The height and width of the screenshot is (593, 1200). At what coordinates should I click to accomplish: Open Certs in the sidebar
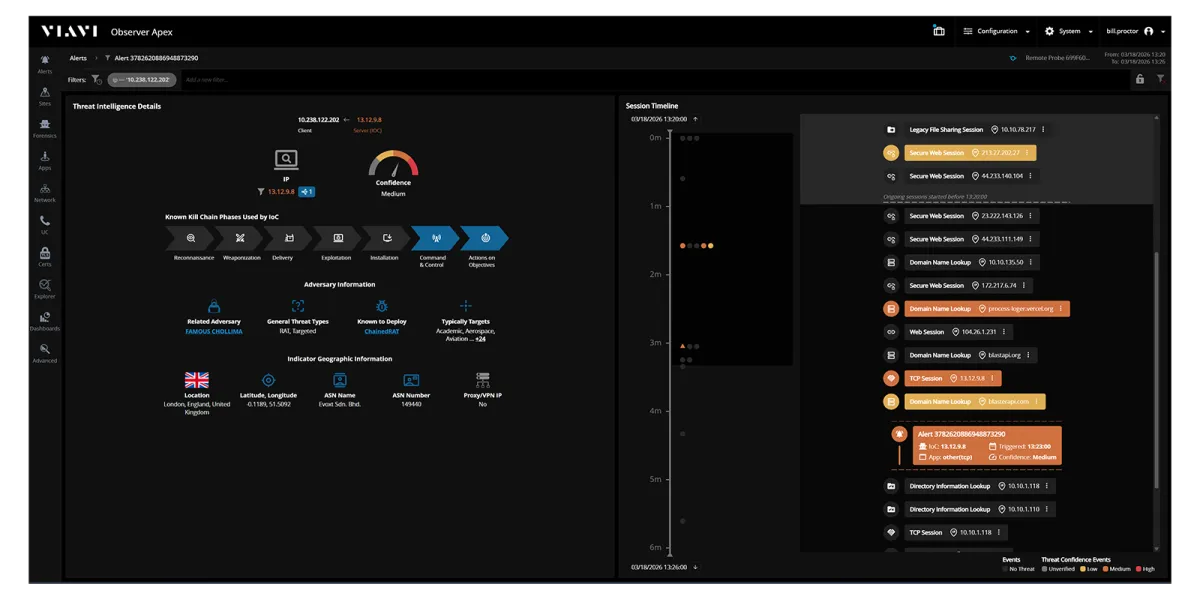click(x=45, y=256)
